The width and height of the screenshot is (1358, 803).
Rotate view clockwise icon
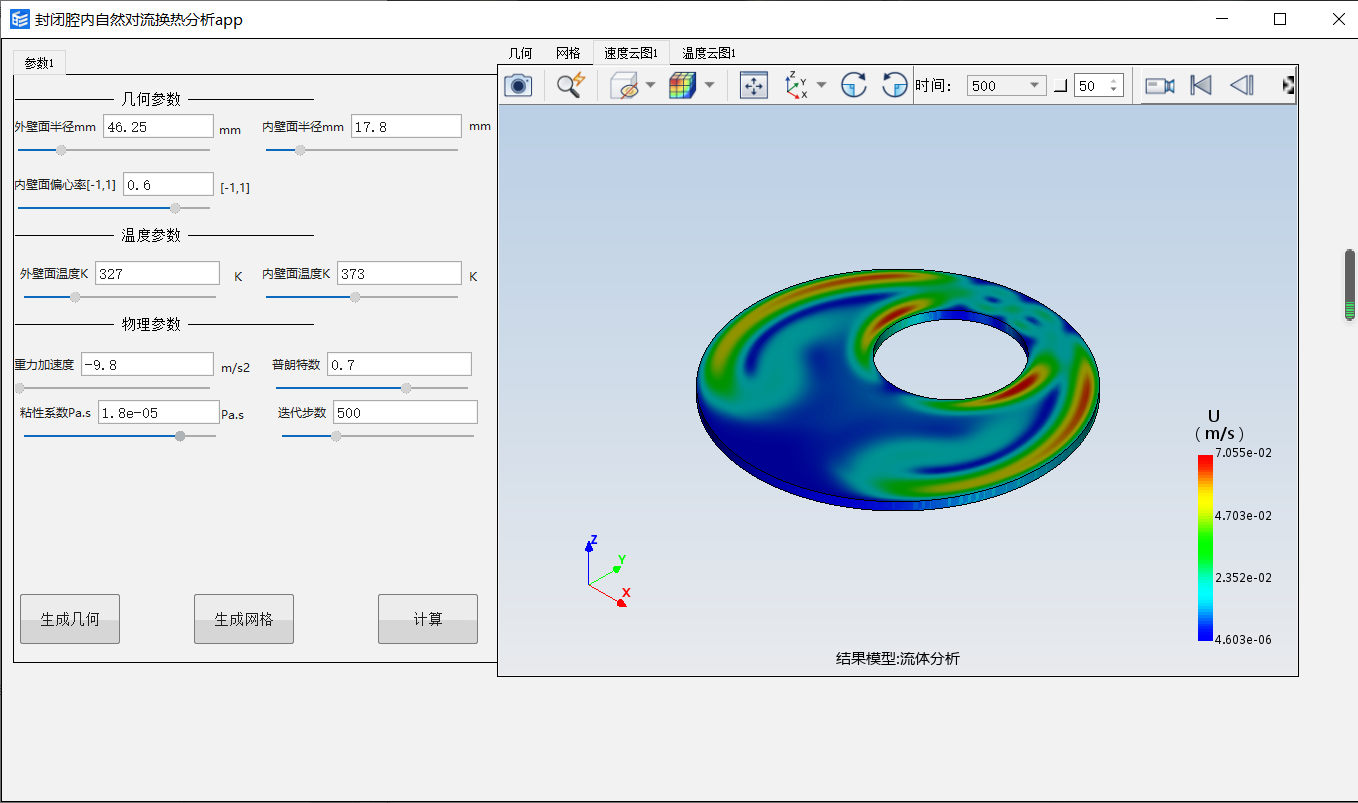coord(853,85)
